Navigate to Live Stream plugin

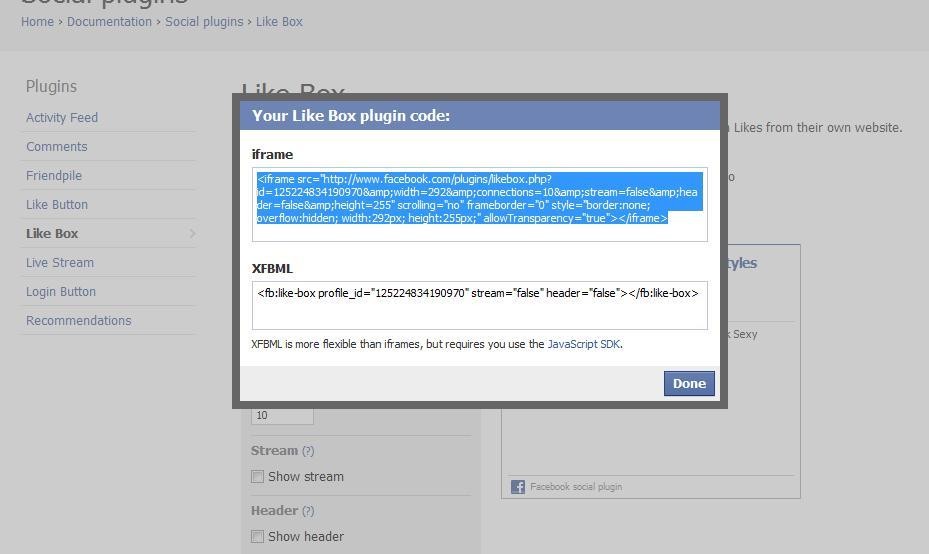60,263
